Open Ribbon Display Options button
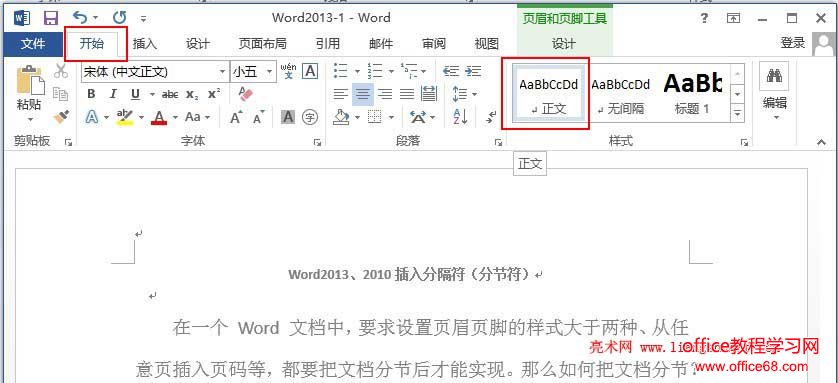 pos(734,18)
